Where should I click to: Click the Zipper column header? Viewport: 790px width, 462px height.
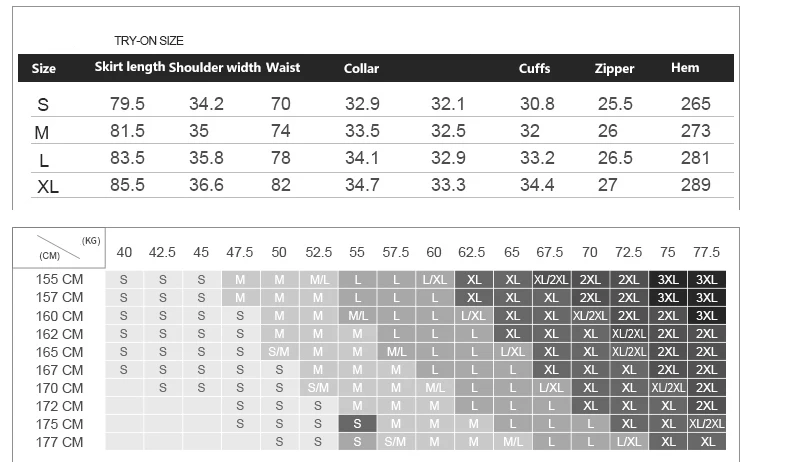click(614, 69)
